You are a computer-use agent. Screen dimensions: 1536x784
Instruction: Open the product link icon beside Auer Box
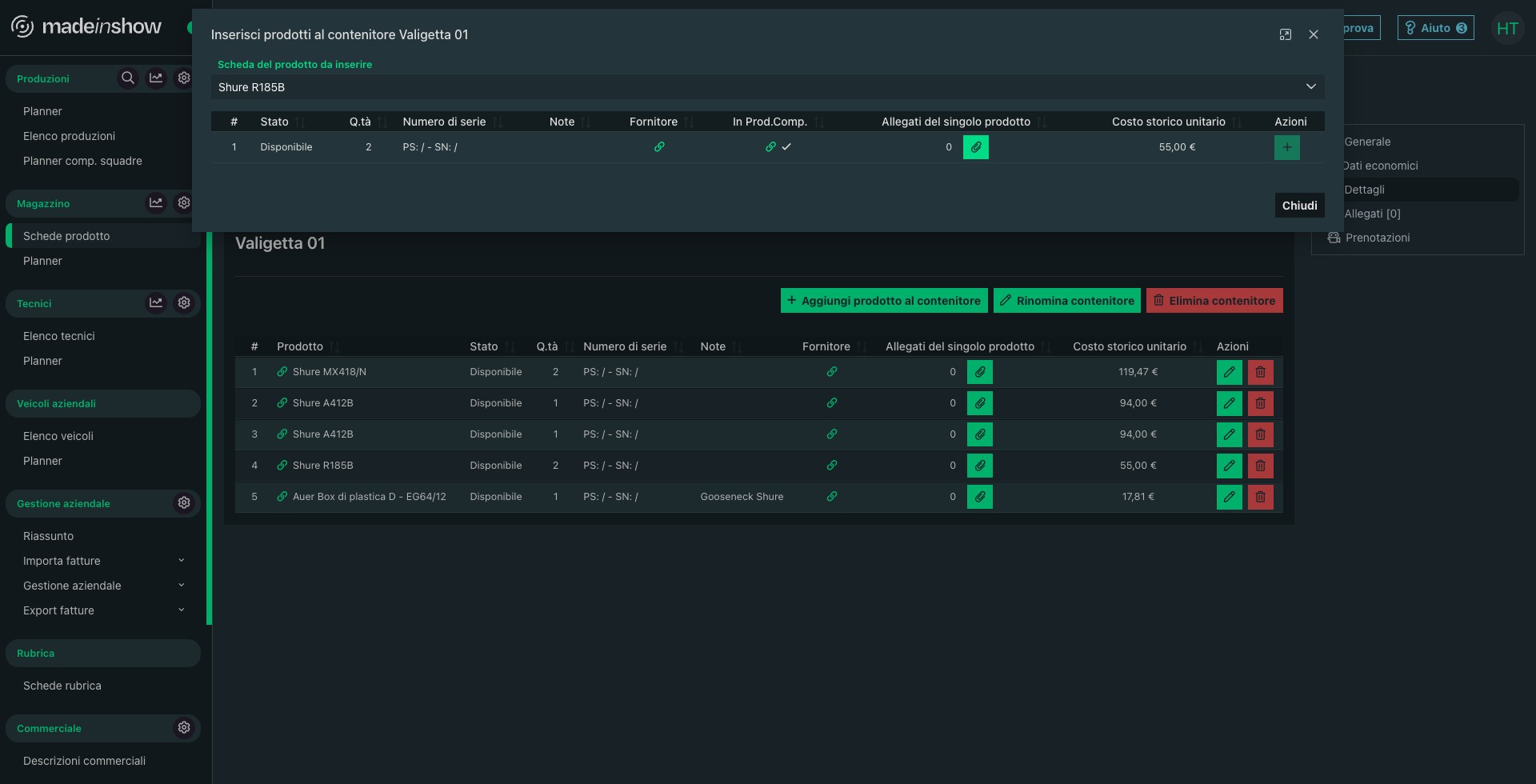[282, 497]
